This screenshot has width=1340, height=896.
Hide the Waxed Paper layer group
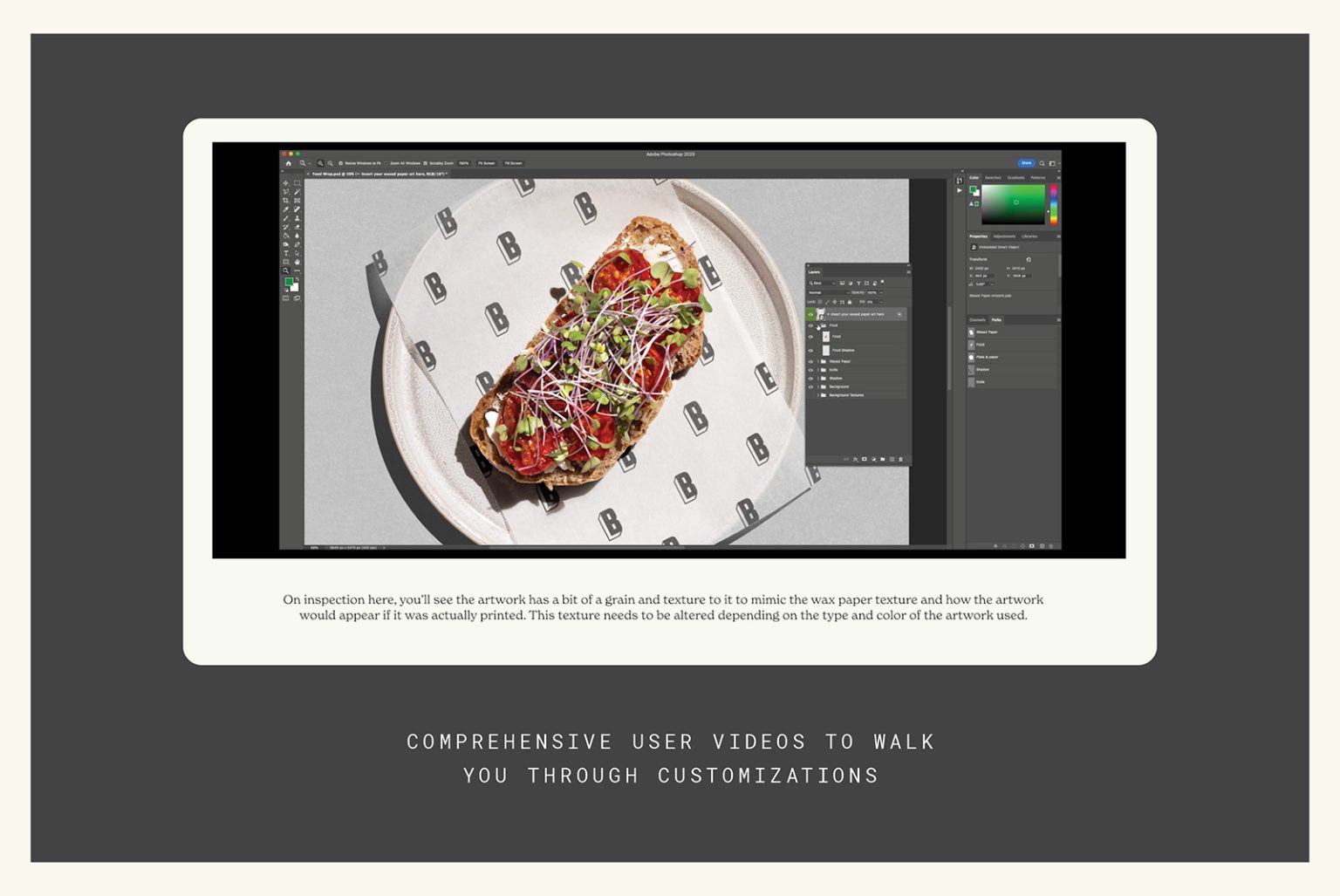[810, 361]
